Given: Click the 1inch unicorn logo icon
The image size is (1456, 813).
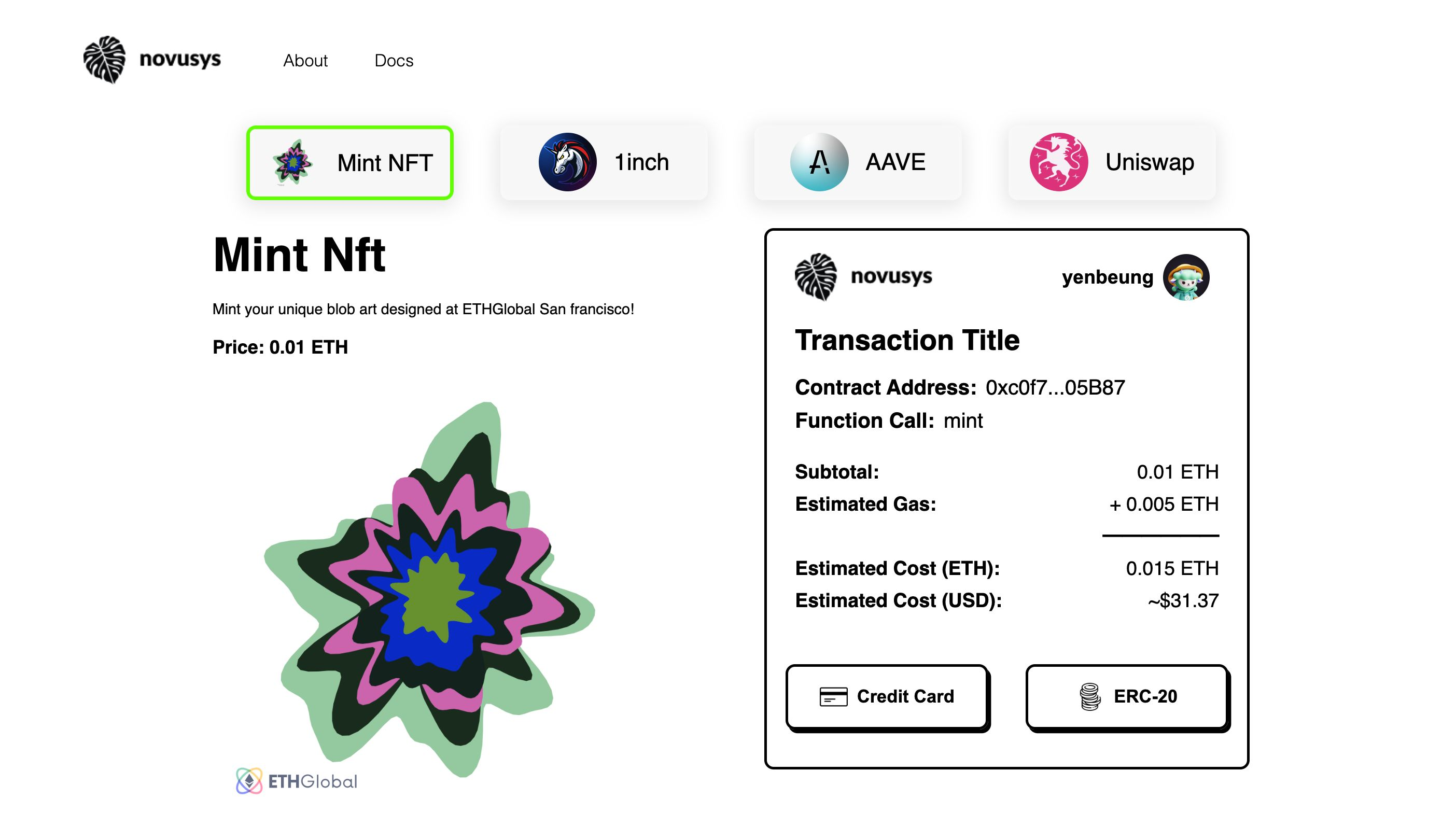Looking at the screenshot, I should coord(567,162).
